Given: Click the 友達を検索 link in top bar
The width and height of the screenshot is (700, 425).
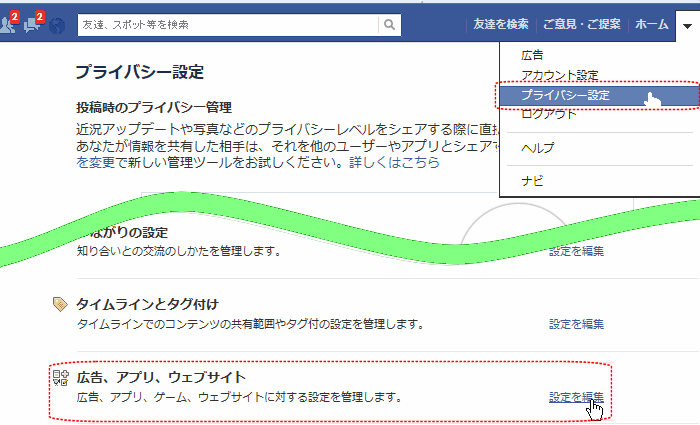Looking at the screenshot, I should coord(501,24).
